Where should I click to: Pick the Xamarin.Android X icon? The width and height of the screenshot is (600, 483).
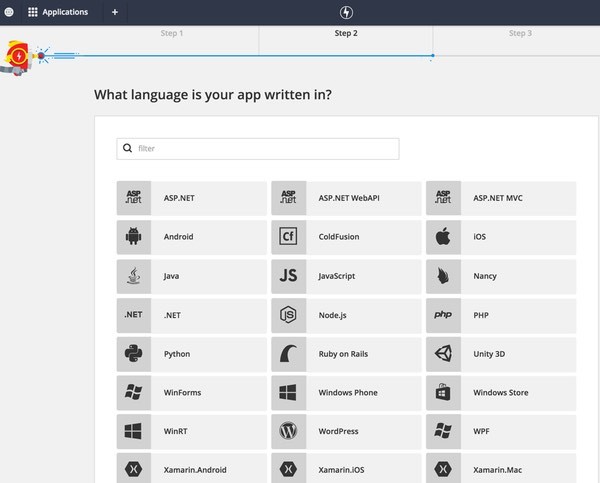tap(134, 469)
